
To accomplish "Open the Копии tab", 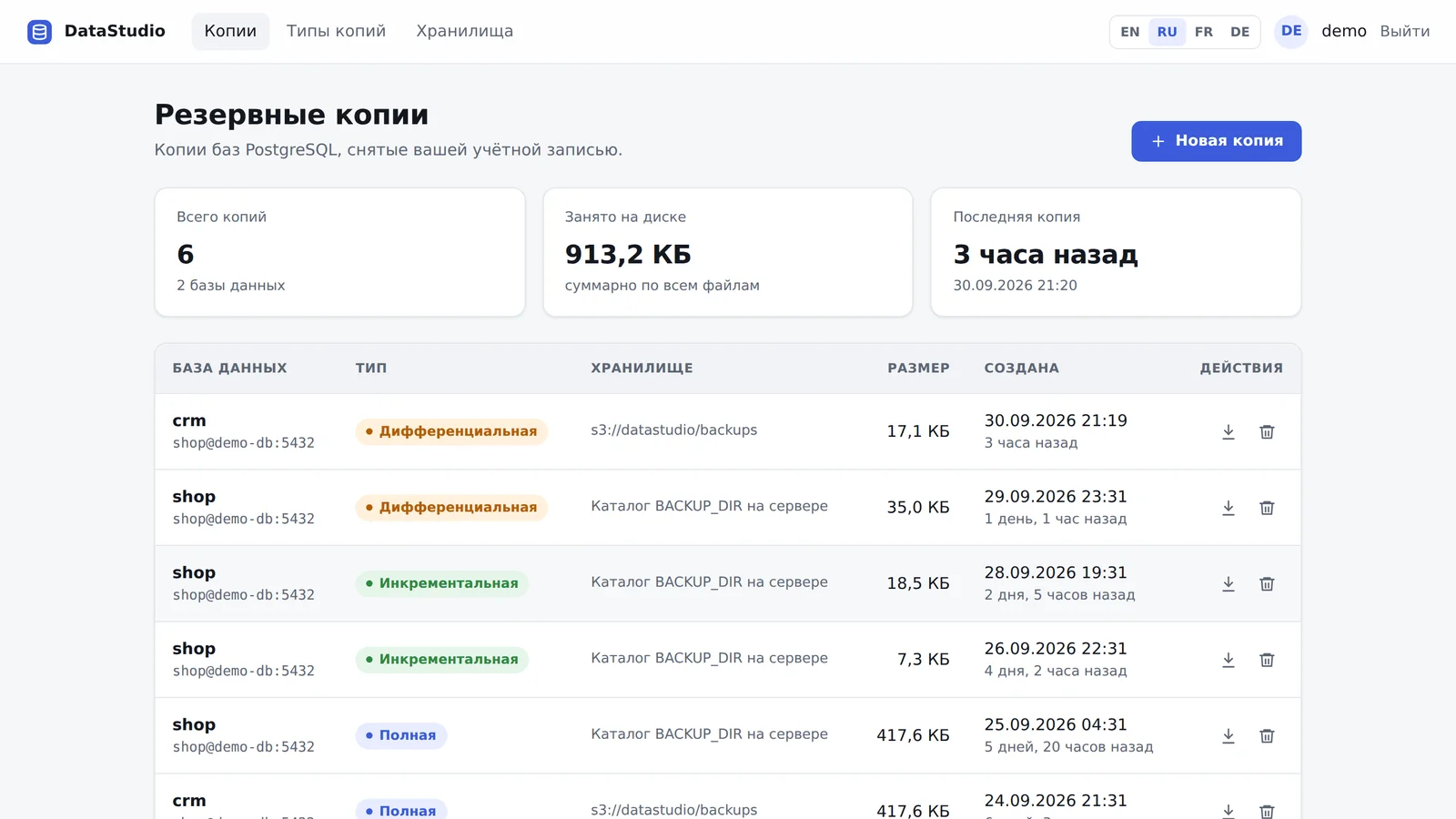I will 230,31.
